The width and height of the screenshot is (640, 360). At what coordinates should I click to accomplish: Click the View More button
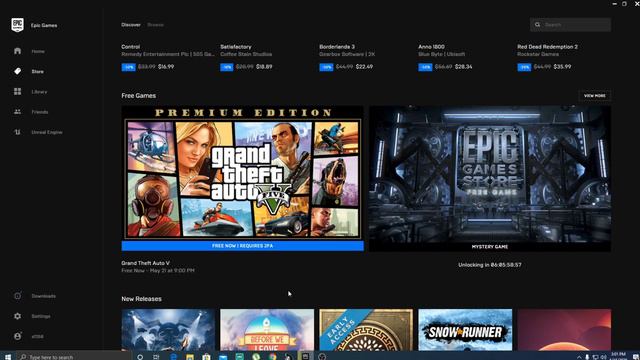(595, 96)
